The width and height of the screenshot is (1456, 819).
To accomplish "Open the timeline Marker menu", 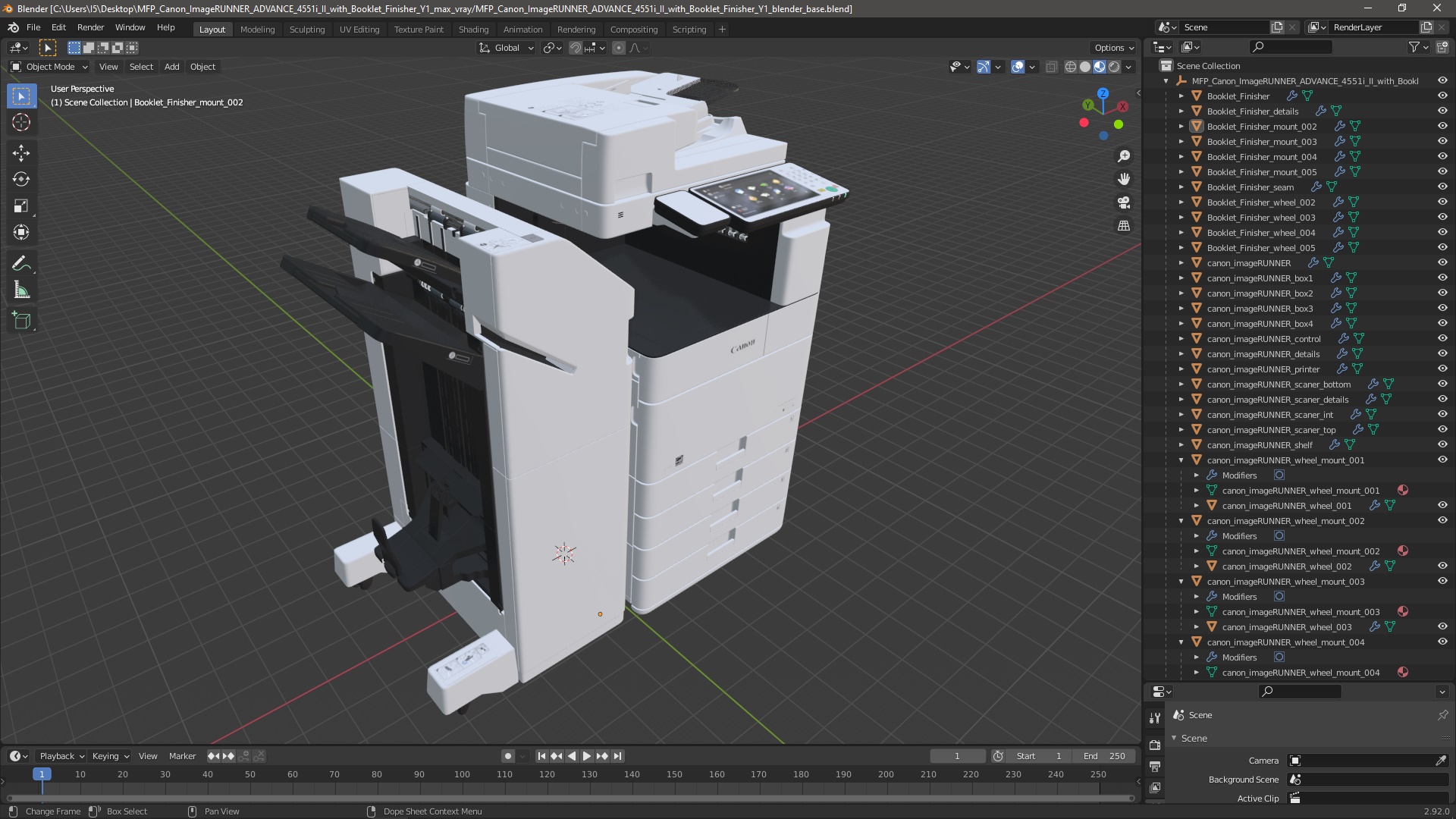I will (x=182, y=756).
